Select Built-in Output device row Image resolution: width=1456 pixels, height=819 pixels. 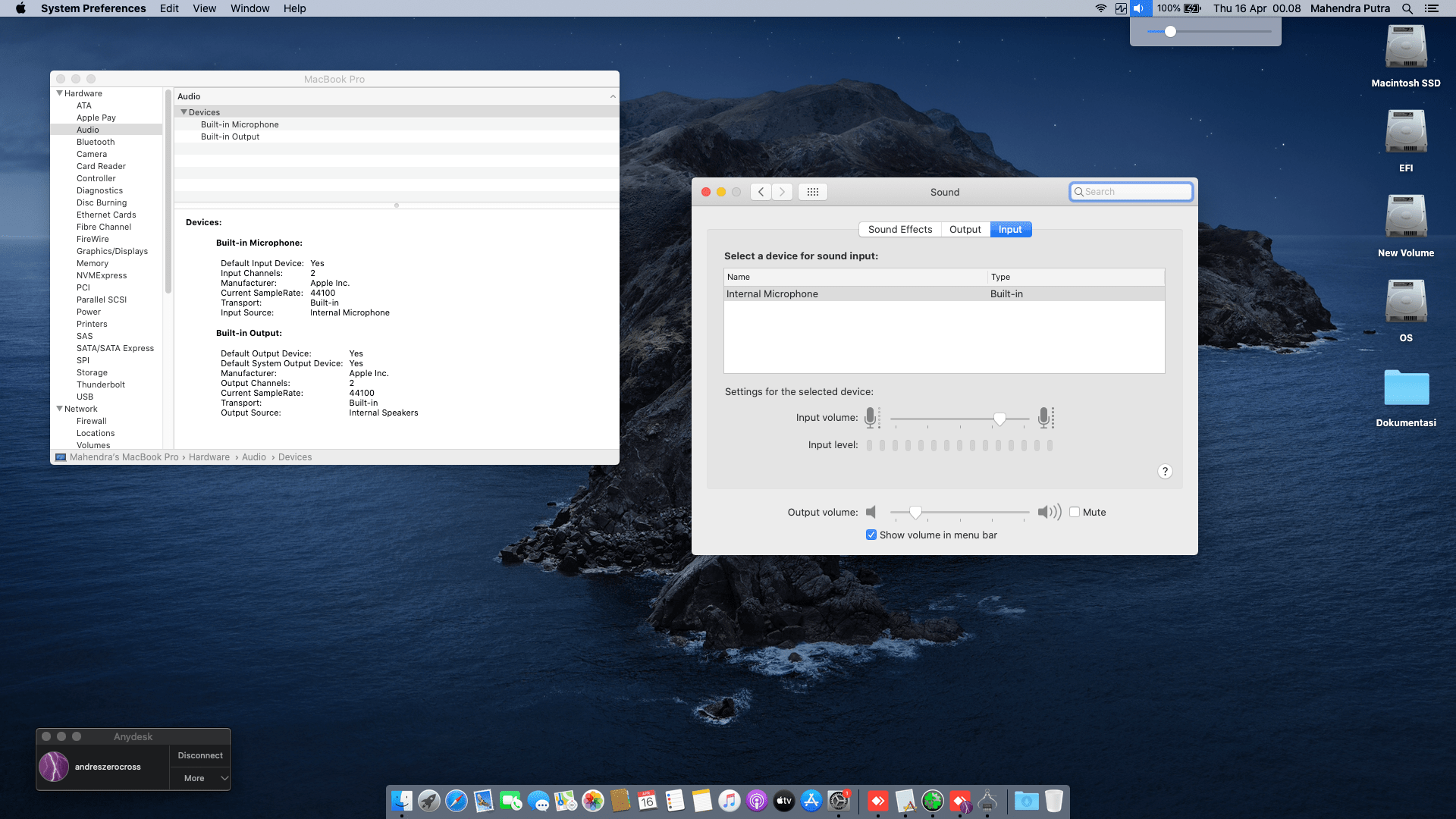click(x=397, y=136)
